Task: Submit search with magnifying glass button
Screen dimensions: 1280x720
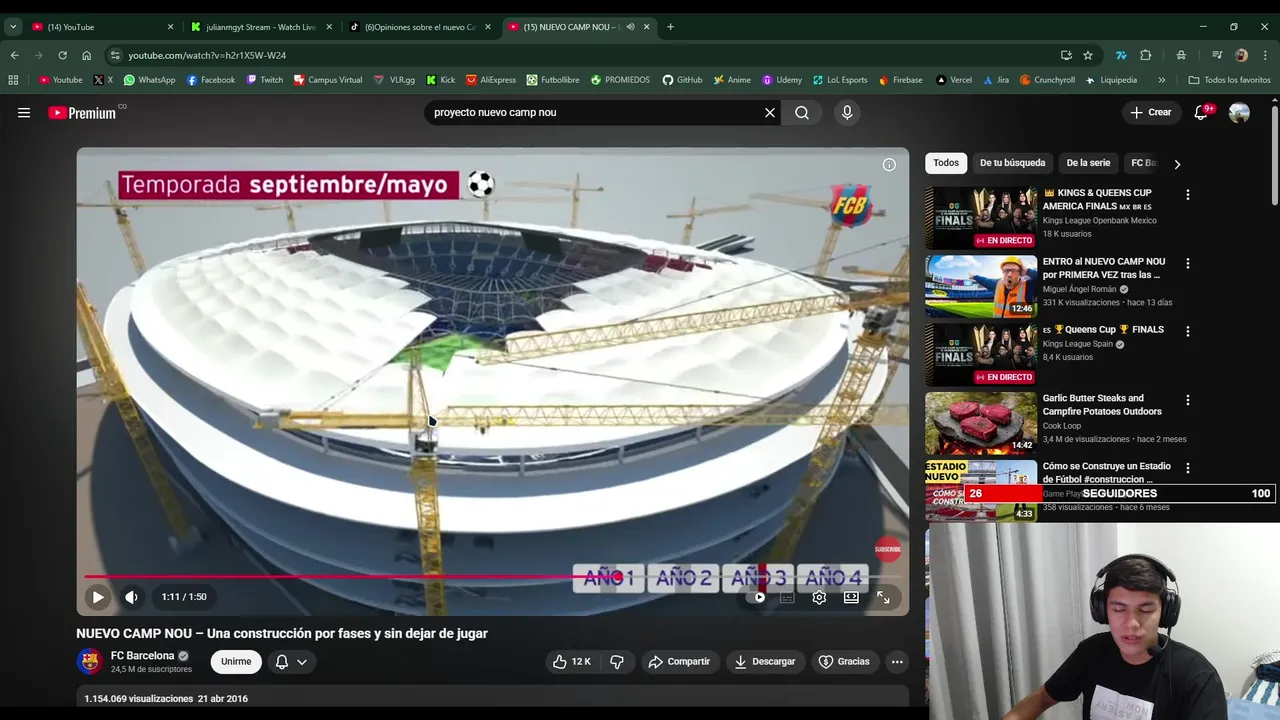Action: 802,113
